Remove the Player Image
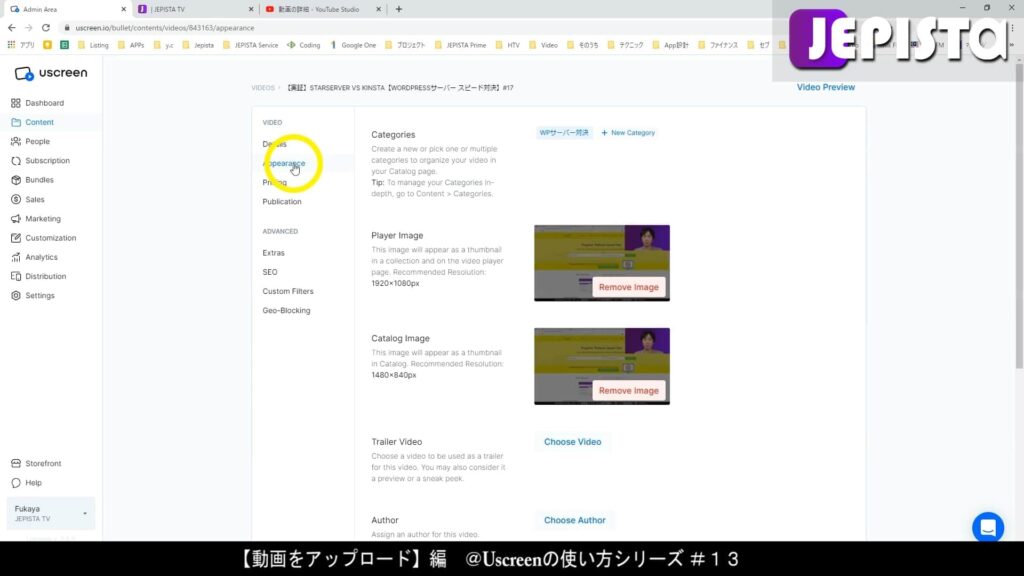1024x576 pixels. pos(629,287)
